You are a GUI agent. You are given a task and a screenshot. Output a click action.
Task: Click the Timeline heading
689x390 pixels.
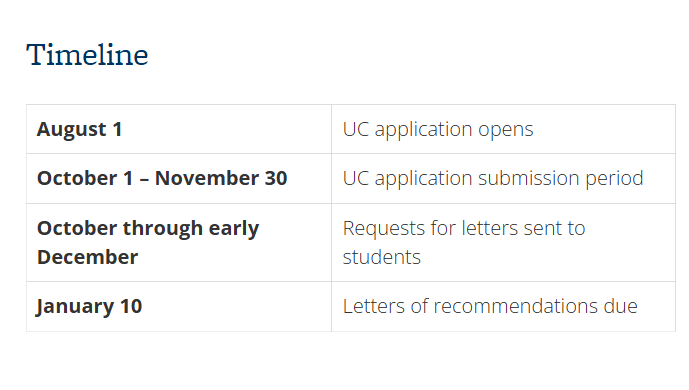pos(87,55)
